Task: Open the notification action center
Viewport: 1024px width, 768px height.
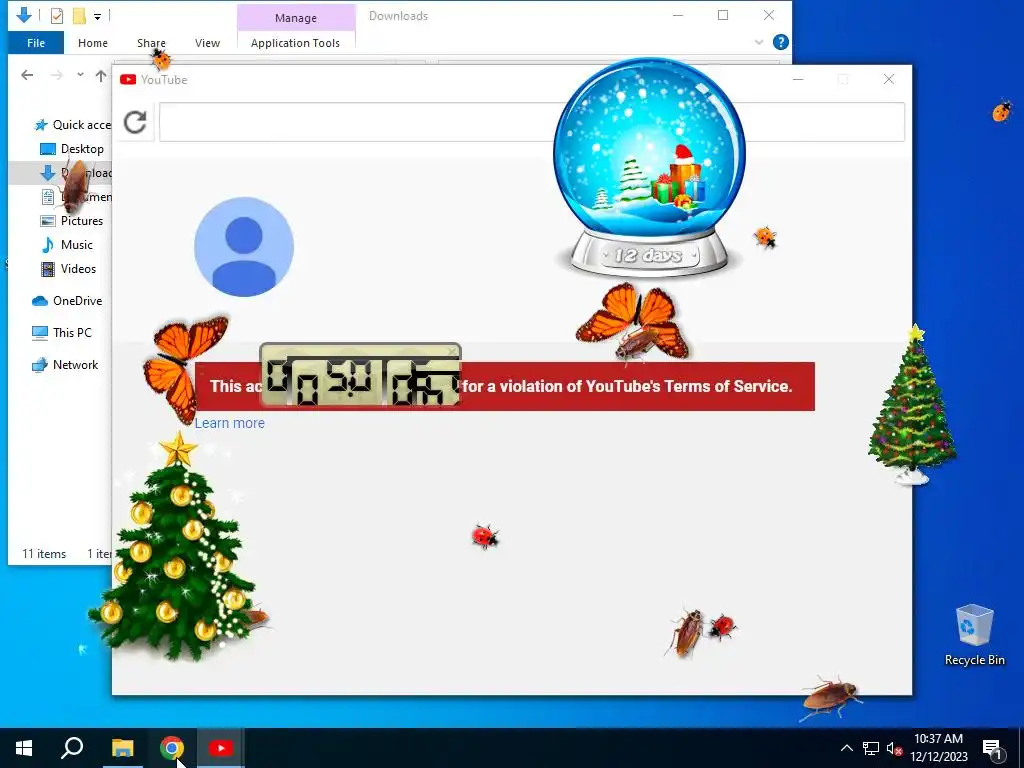Action: (992, 748)
